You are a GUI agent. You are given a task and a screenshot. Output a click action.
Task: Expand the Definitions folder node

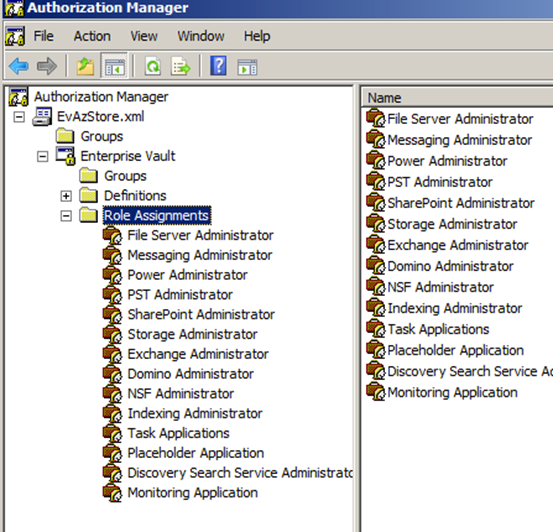click(66, 196)
